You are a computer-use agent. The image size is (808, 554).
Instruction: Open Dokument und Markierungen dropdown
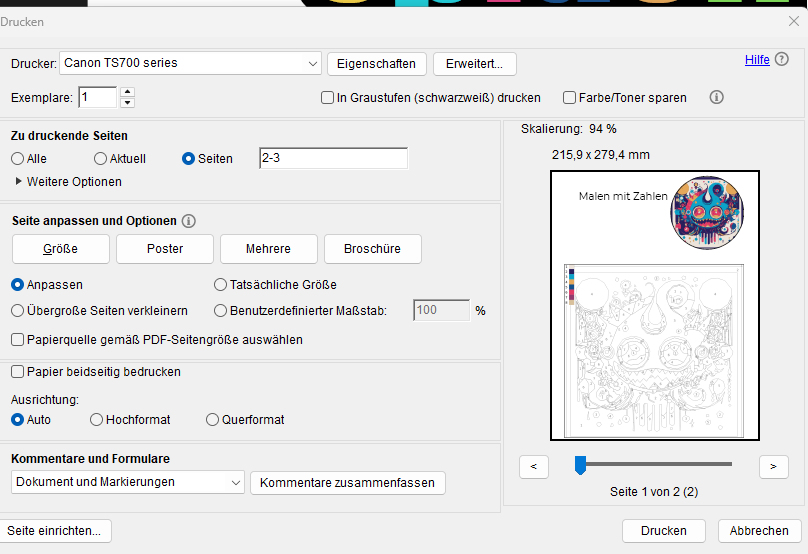pyautogui.click(x=128, y=482)
